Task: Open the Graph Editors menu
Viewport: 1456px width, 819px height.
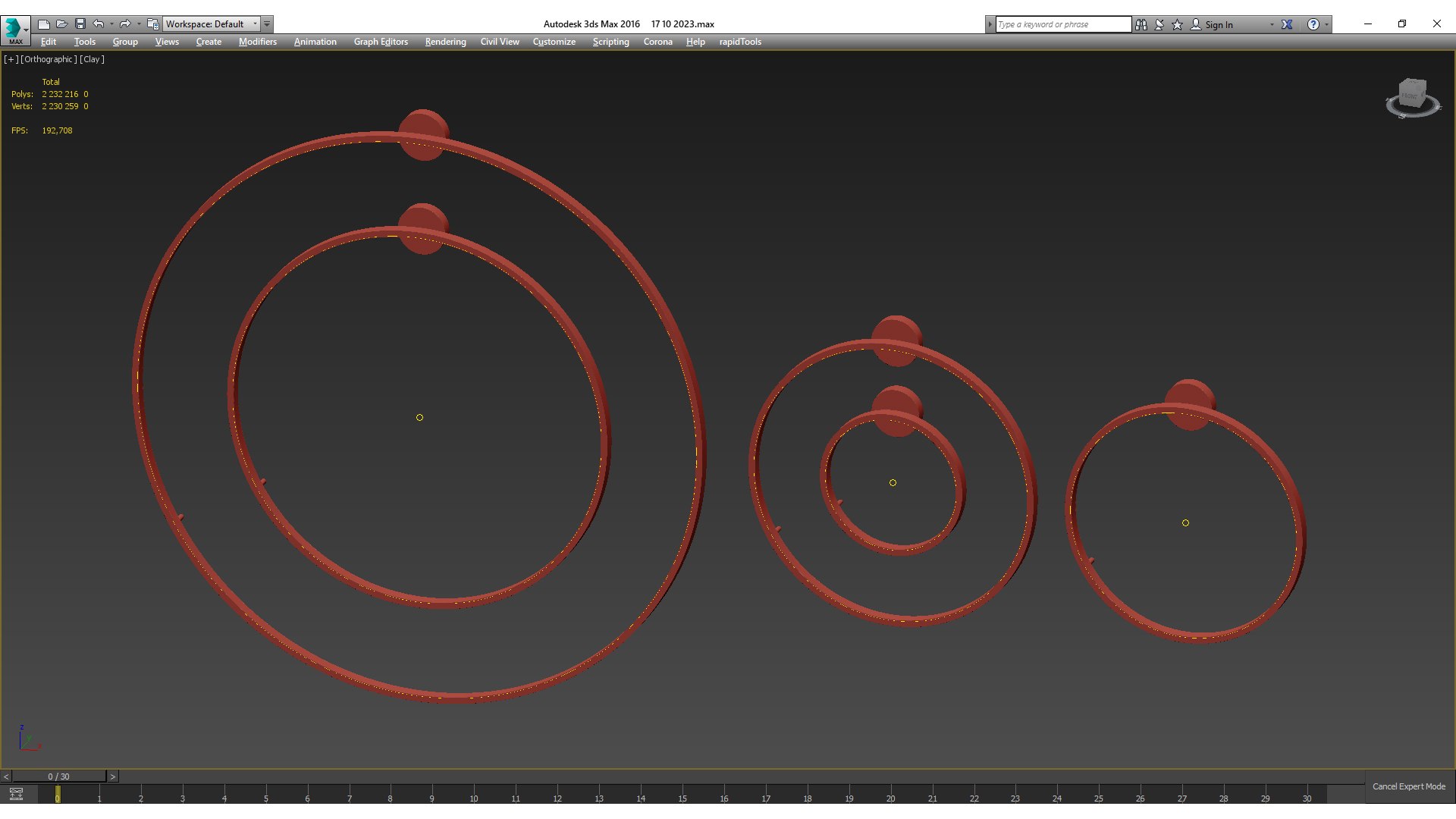Action: click(x=381, y=42)
